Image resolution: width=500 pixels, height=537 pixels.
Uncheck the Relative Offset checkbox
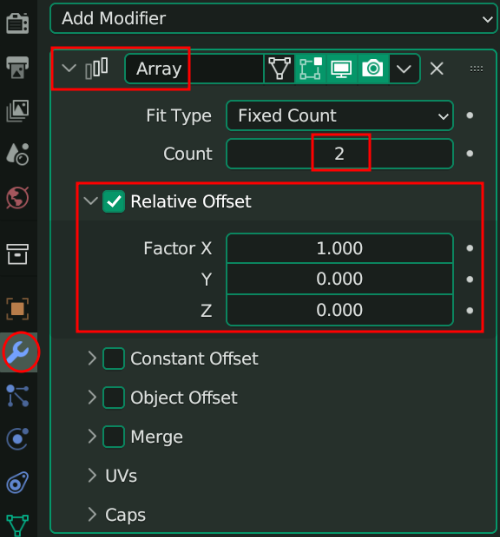114,201
